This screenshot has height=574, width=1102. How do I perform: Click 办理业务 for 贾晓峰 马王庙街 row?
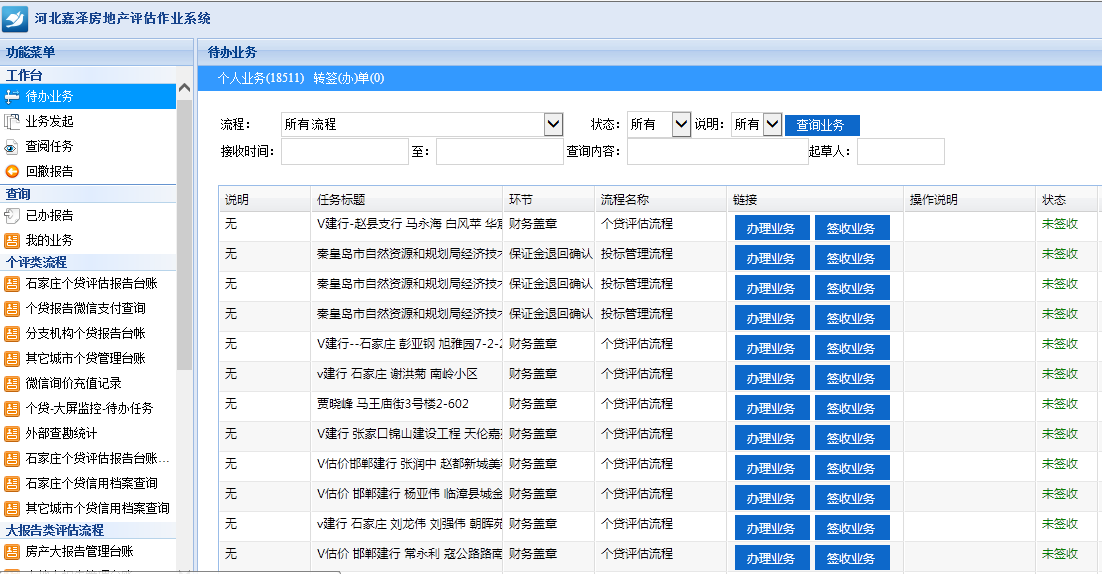(770, 408)
